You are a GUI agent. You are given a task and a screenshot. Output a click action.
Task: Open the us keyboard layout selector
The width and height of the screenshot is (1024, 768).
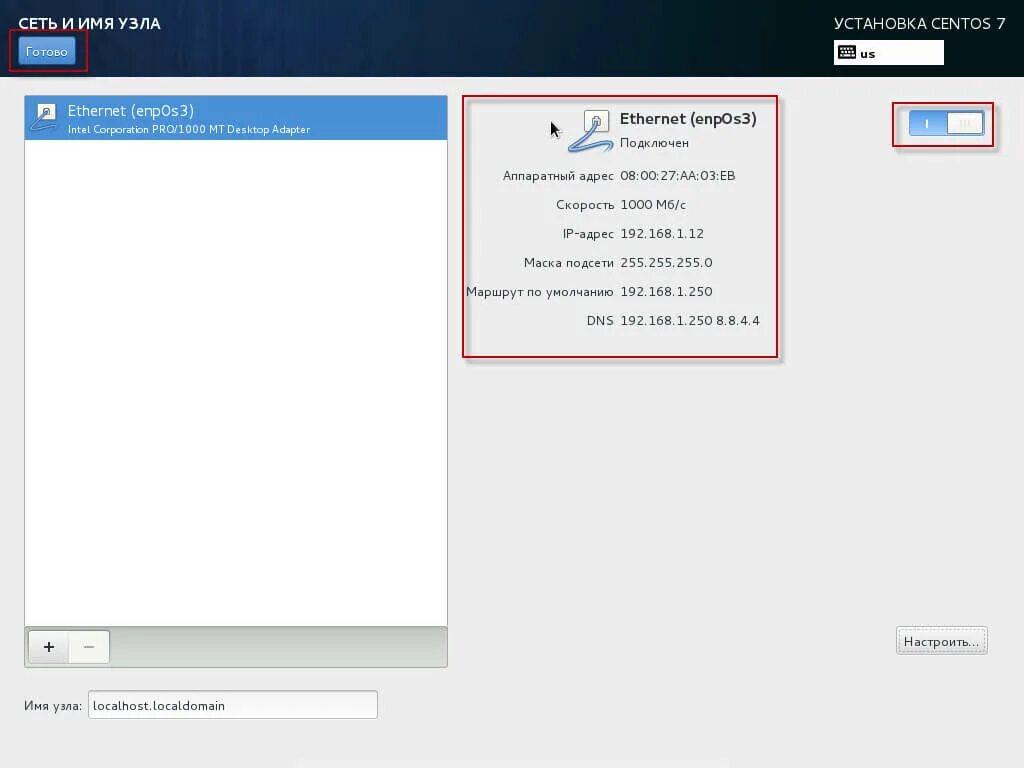[x=888, y=53]
